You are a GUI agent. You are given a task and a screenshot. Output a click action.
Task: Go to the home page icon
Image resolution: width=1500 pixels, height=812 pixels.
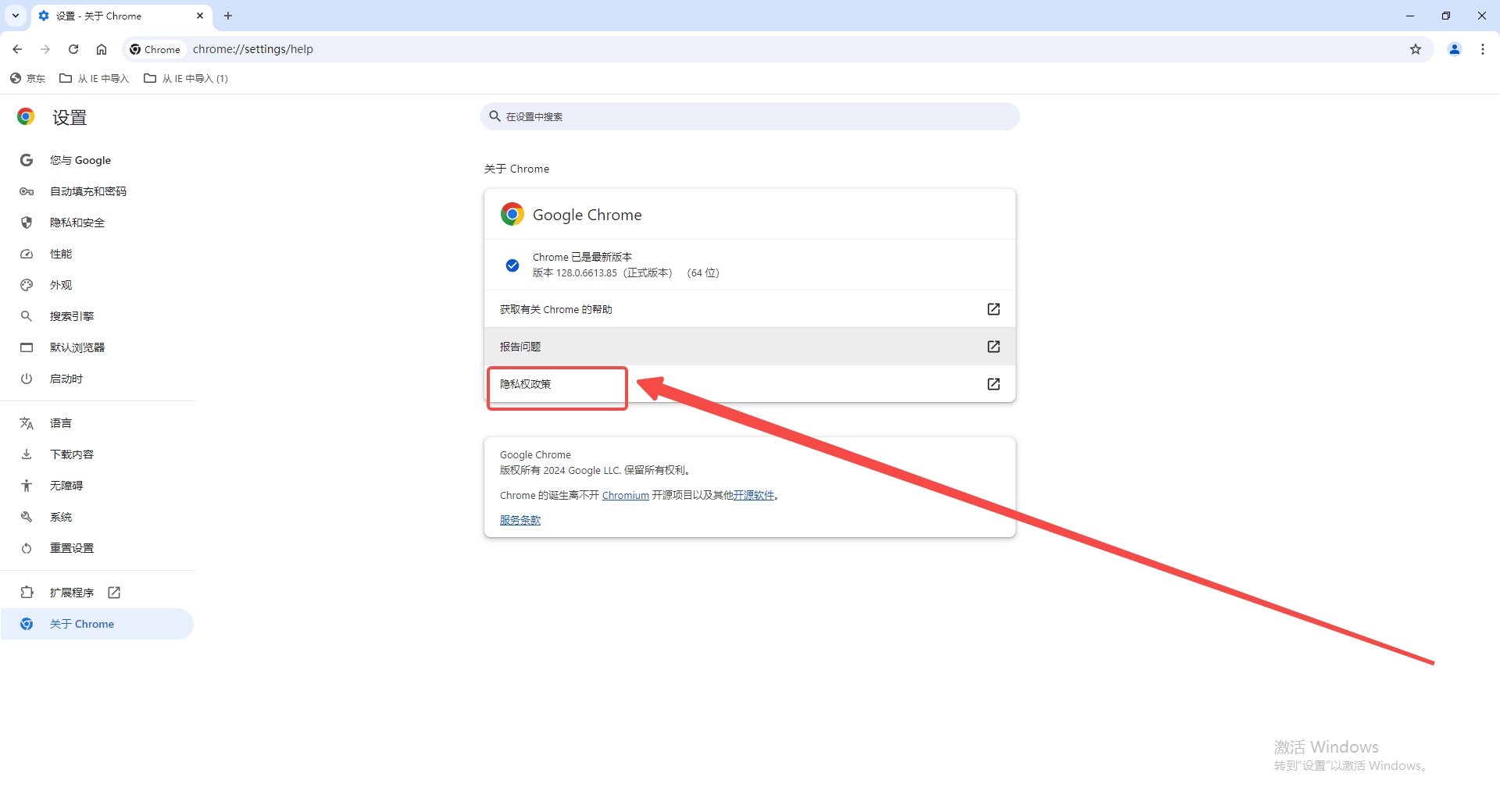coord(102,49)
